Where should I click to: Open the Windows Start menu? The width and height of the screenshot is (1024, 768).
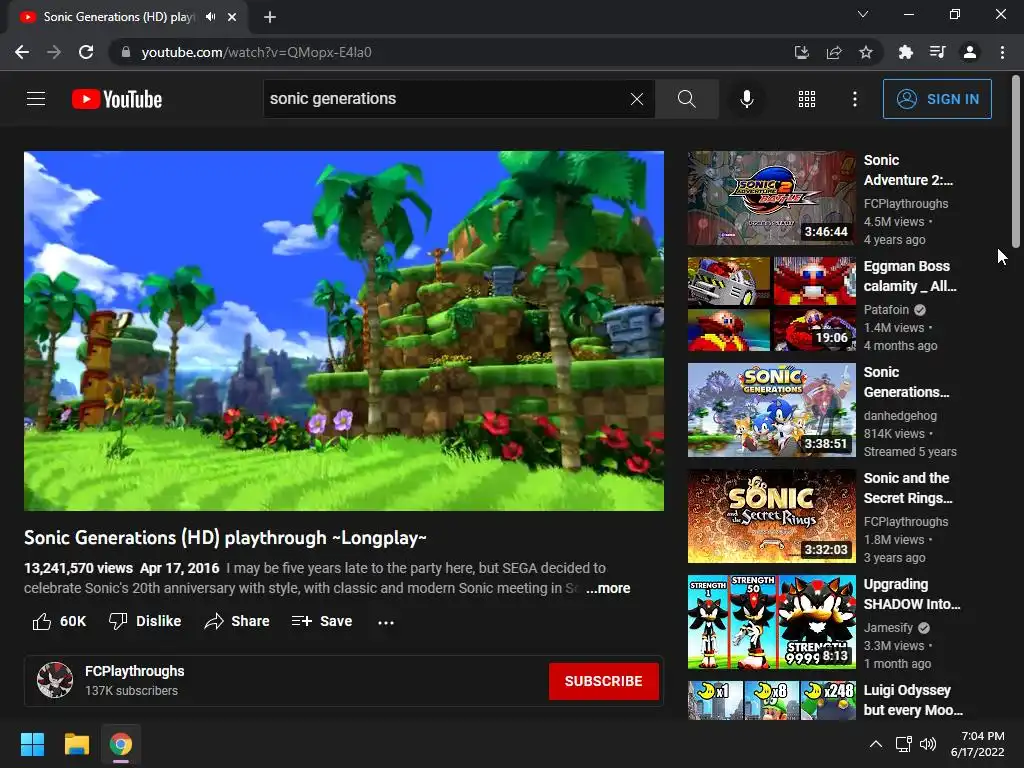[32, 744]
